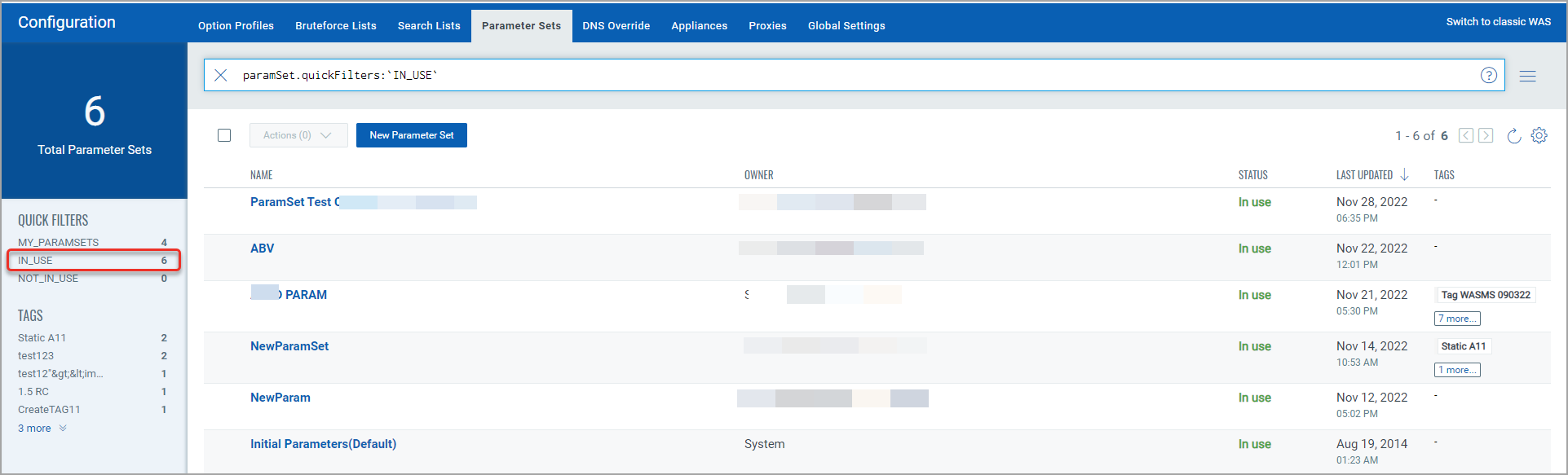Image resolution: width=1568 pixels, height=475 pixels.
Task: Go to the previous page arrow
Action: (1466, 135)
